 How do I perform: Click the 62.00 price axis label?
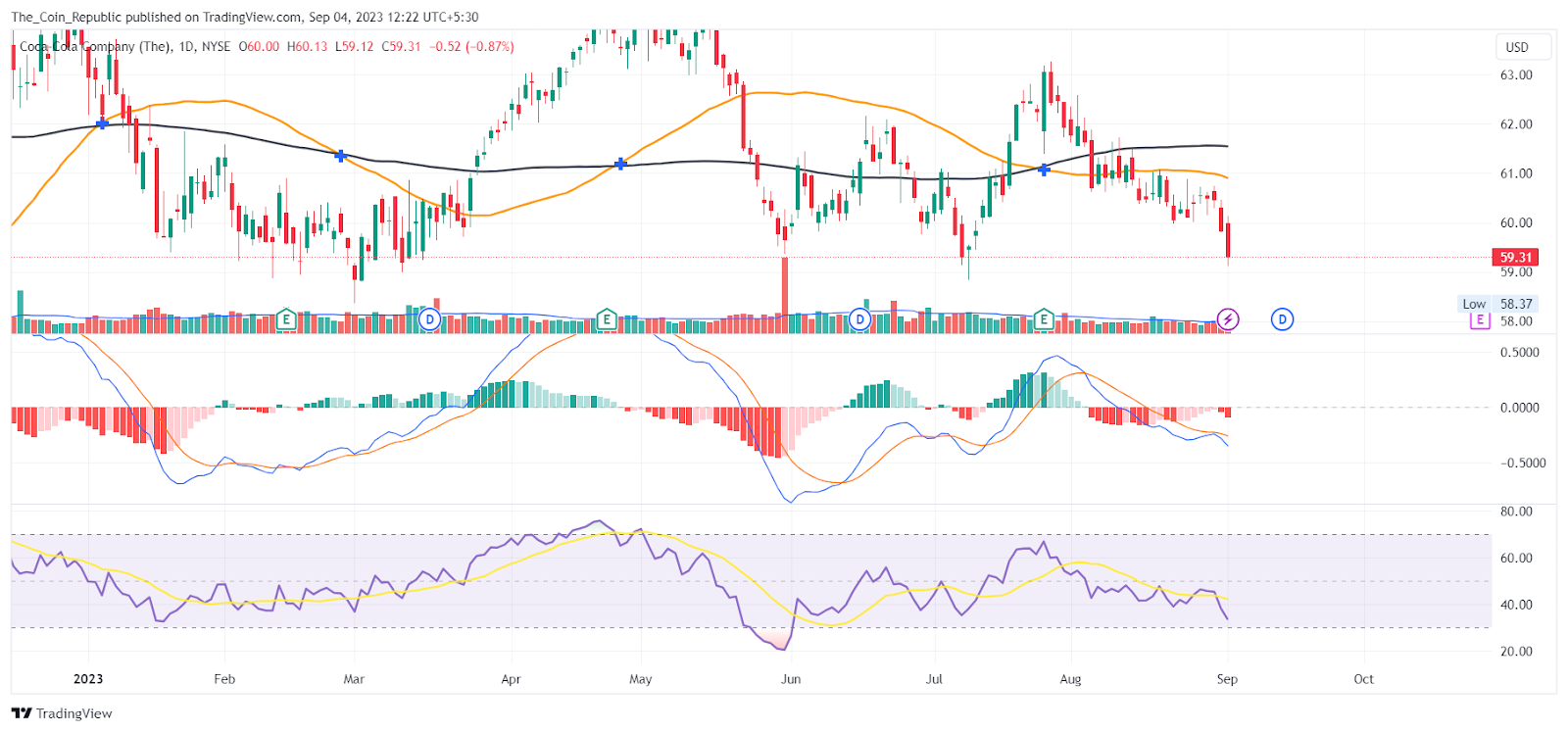1516,124
